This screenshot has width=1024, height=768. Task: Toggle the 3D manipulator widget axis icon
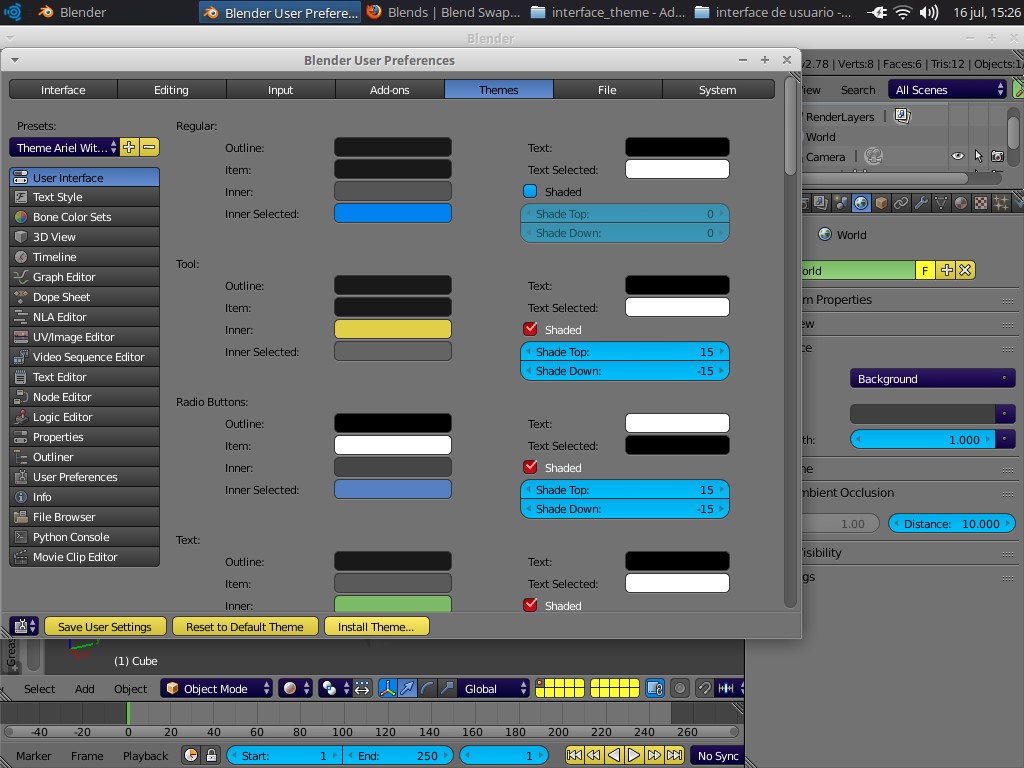pos(388,688)
